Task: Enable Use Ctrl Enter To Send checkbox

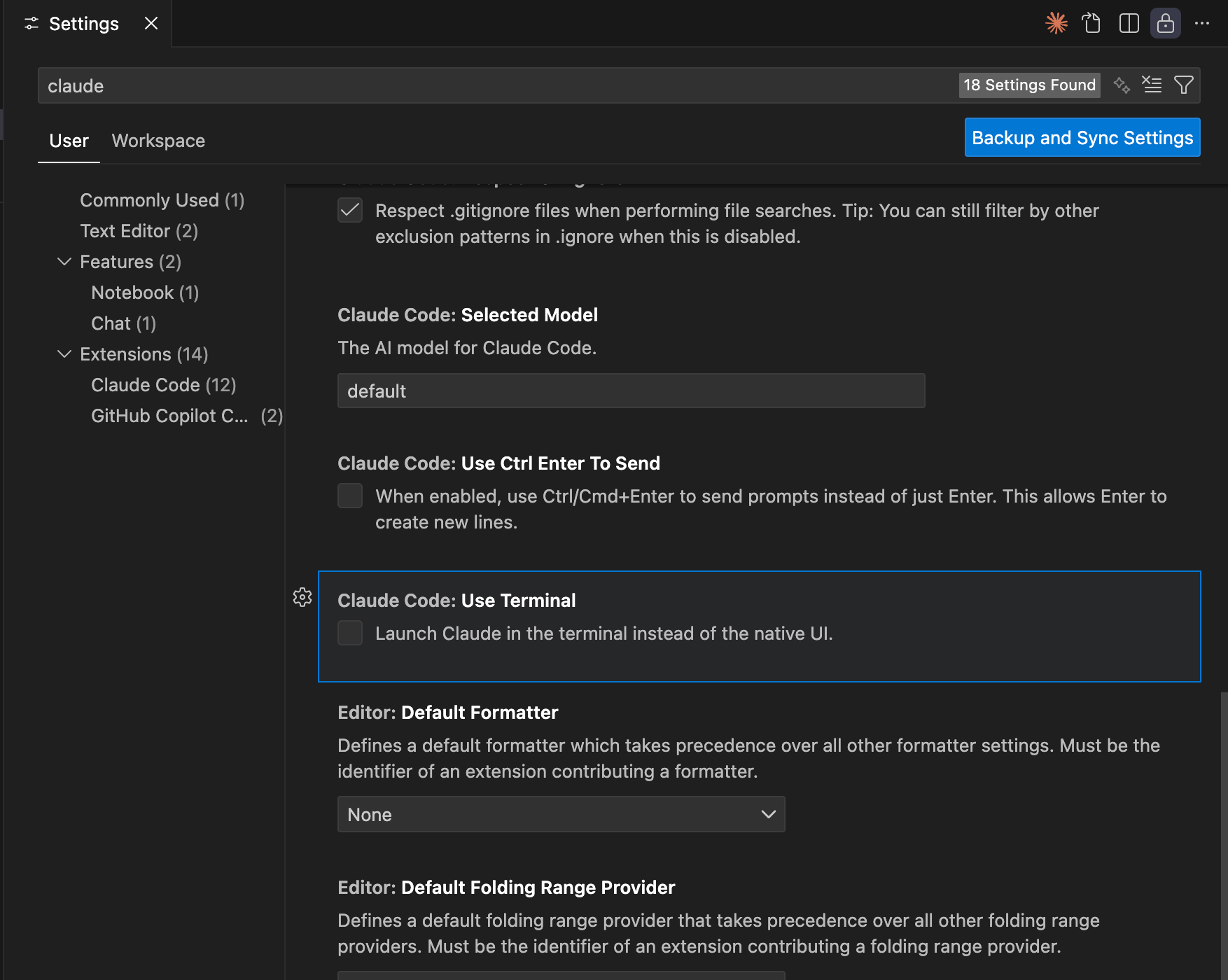Action: click(350, 496)
